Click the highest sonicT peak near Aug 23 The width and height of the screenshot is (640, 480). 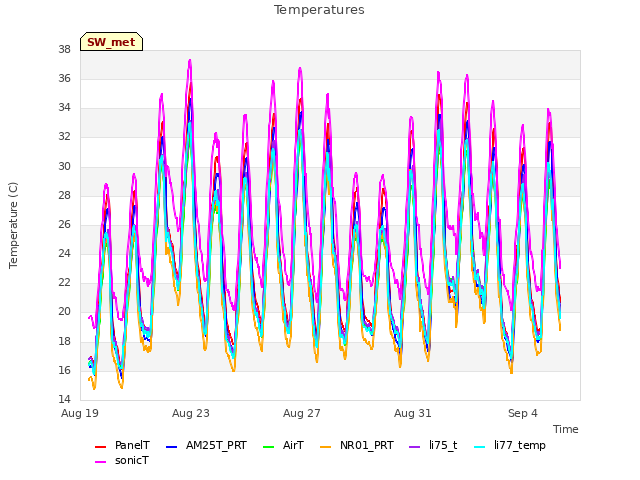pos(190,60)
